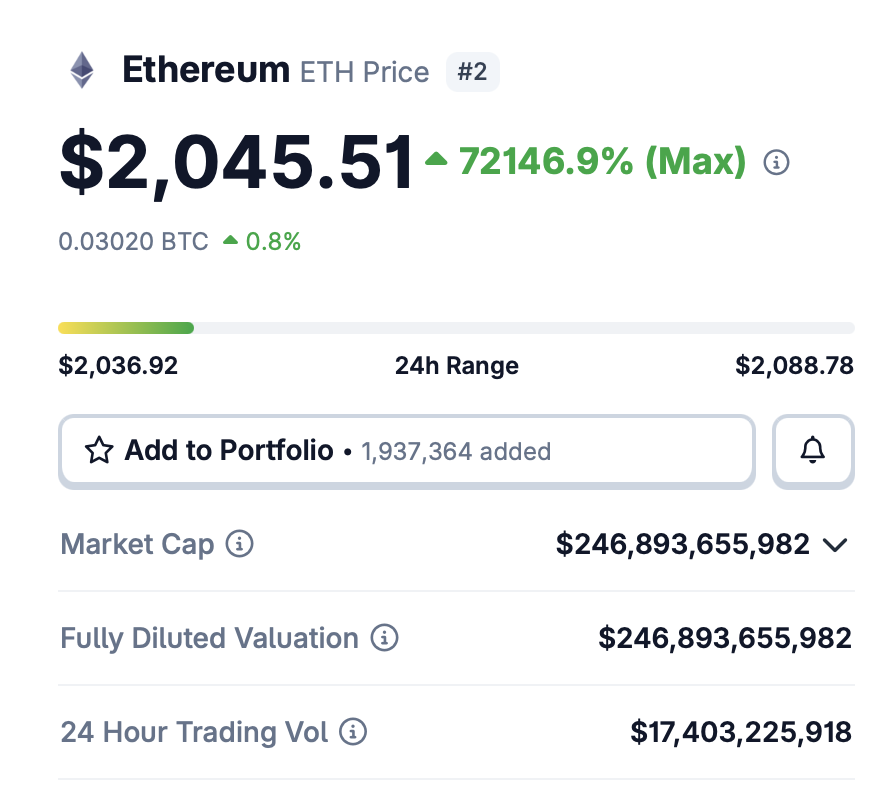Viewport: 884px width, 800px height.
Task: Click the bell notification icon
Action: pos(813,450)
